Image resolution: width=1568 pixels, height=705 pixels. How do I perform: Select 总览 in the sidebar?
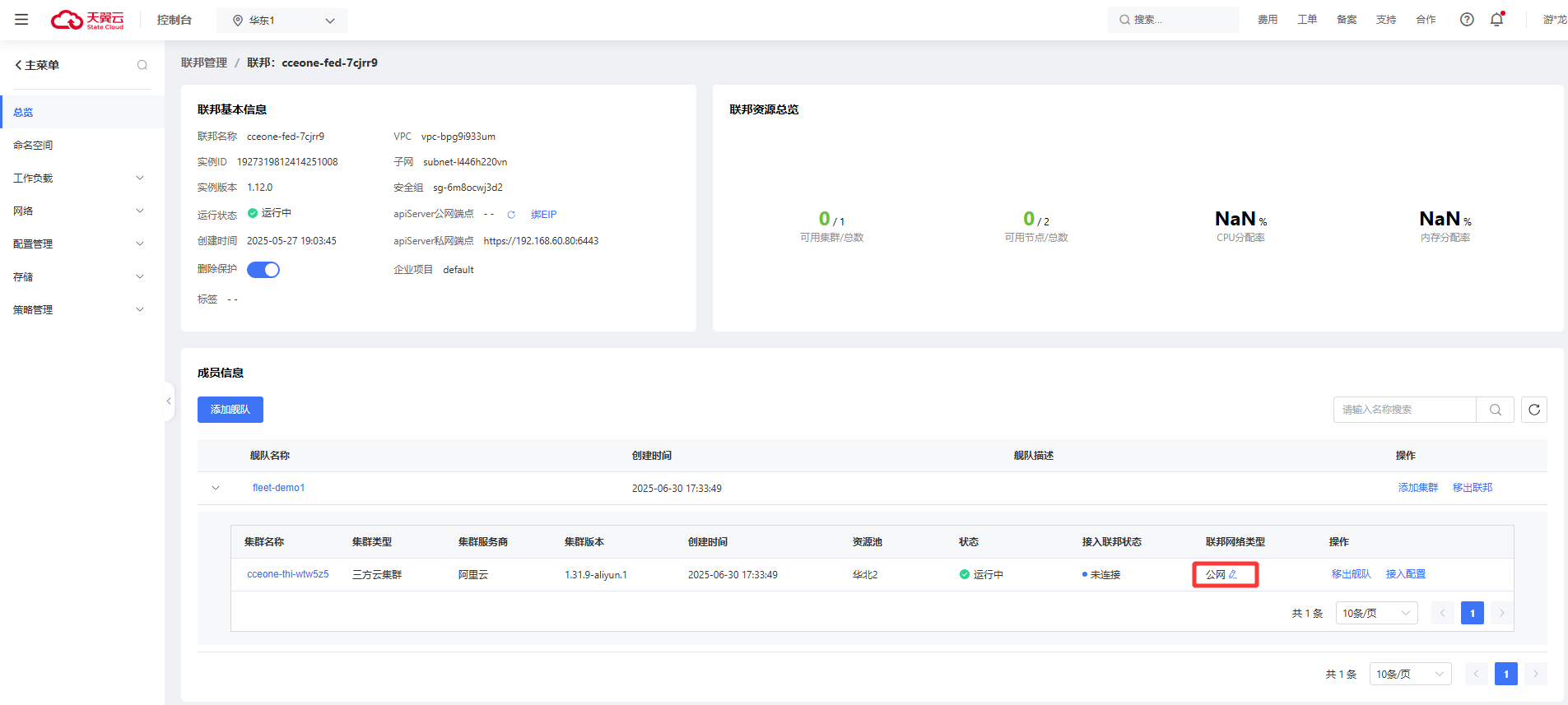pyautogui.click(x=82, y=112)
